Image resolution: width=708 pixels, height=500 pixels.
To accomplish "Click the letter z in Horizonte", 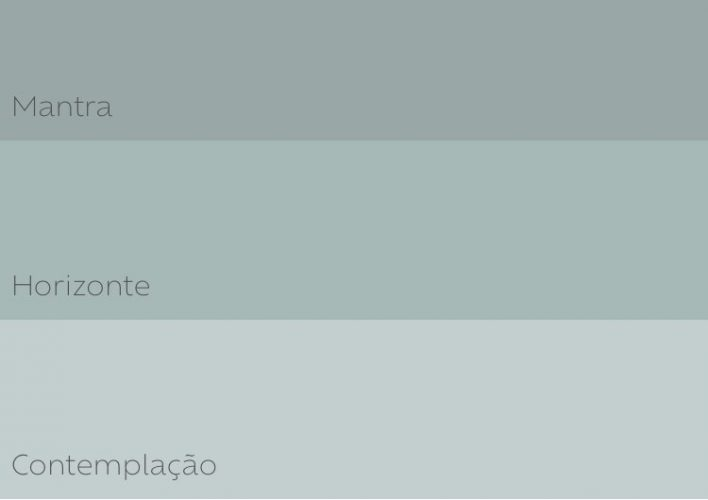I will (81, 289).
